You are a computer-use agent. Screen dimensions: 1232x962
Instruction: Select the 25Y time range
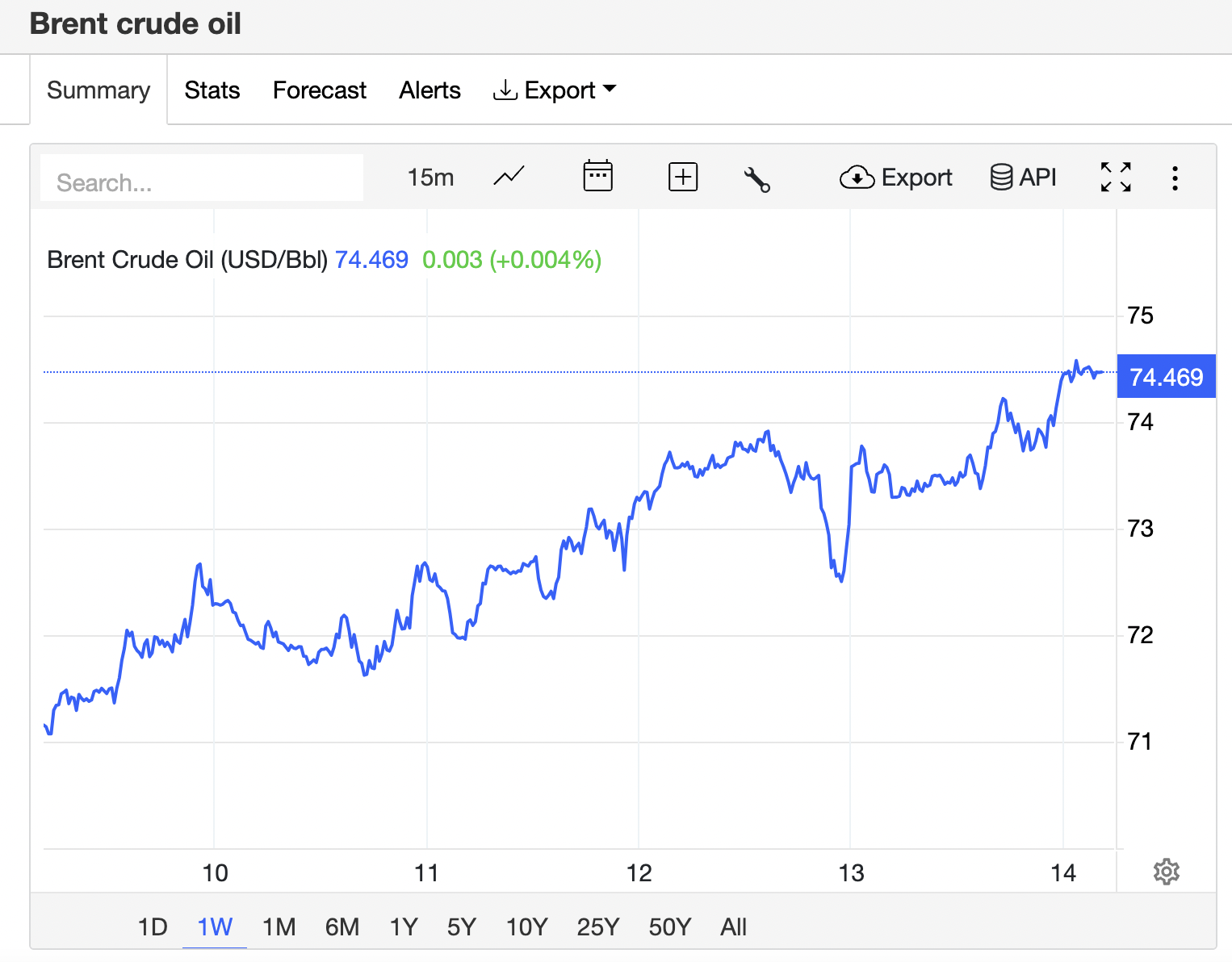coord(597,926)
